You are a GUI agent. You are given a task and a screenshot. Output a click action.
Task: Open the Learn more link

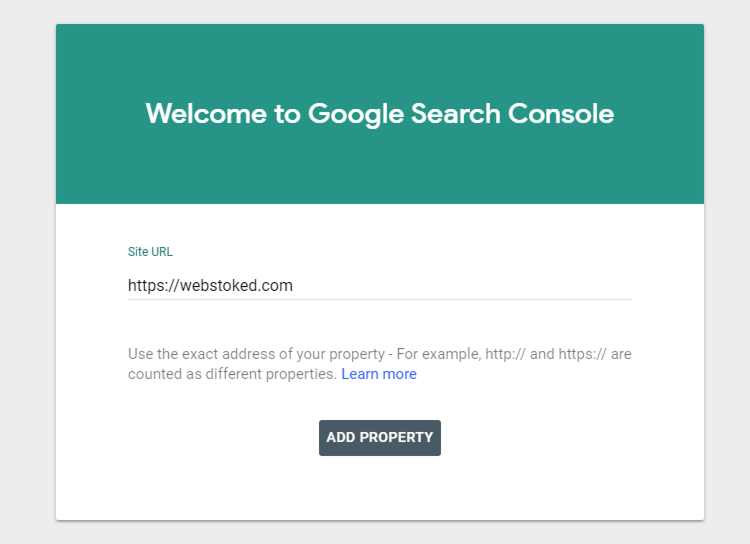(x=379, y=374)
